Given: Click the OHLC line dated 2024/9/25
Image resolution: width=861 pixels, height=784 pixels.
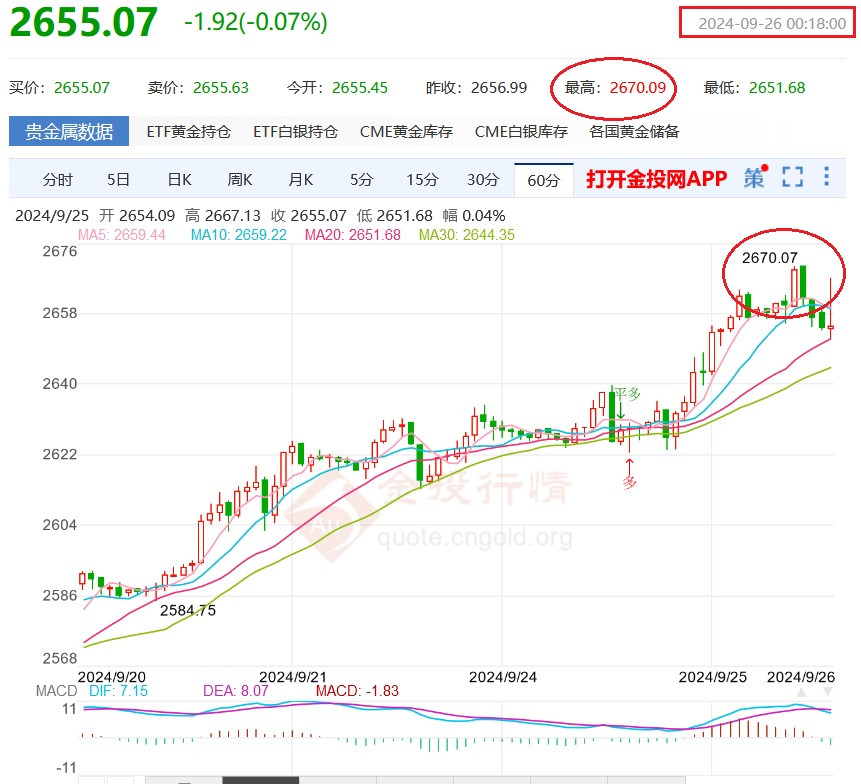Looking at the screenshot, I should coord(260,216).
